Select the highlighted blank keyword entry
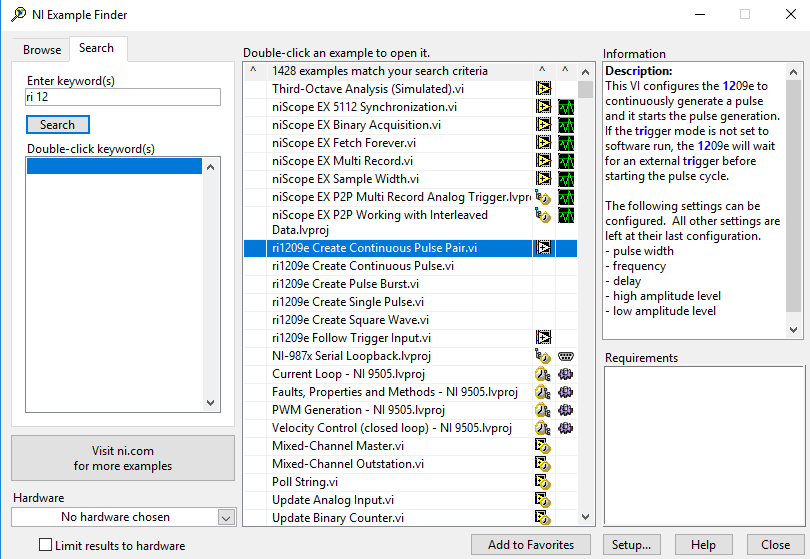Screen dimensions: 810x559 (x=114, y=166)
